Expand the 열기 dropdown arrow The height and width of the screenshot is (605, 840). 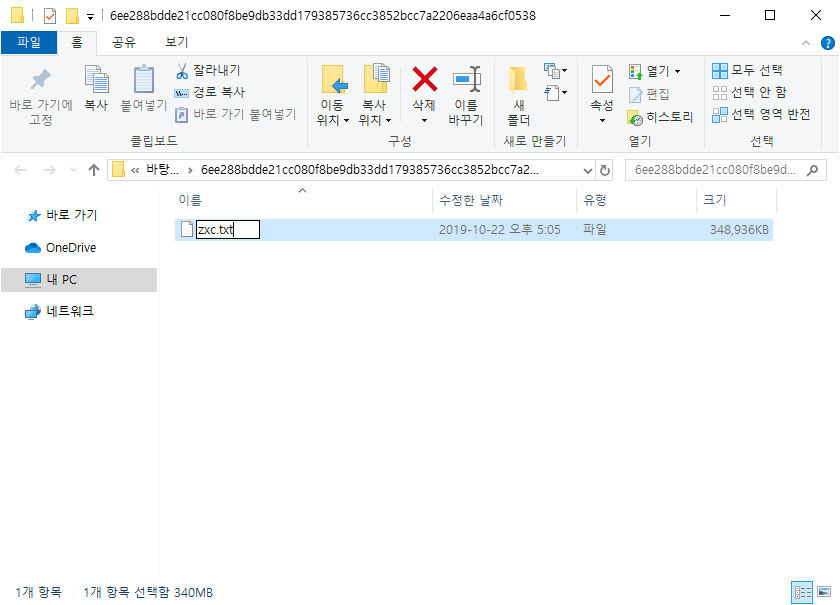click(678, 71)
